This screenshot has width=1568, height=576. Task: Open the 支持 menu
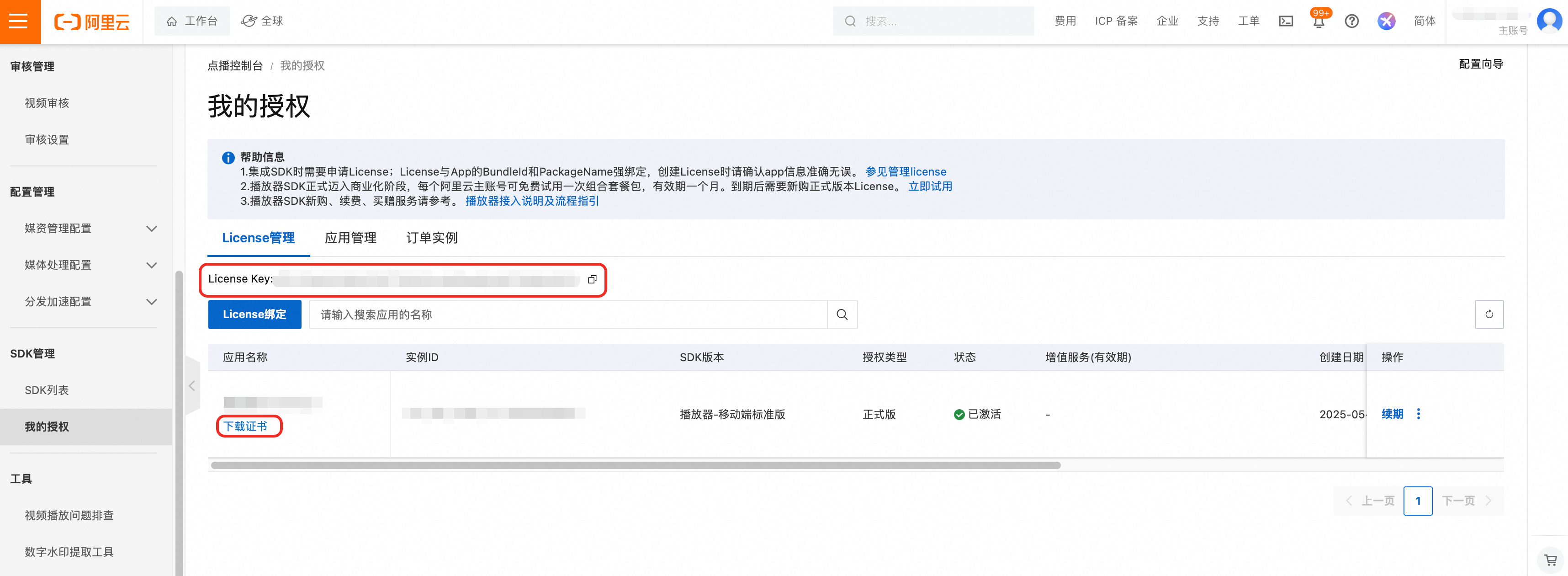coord(1208,21)
